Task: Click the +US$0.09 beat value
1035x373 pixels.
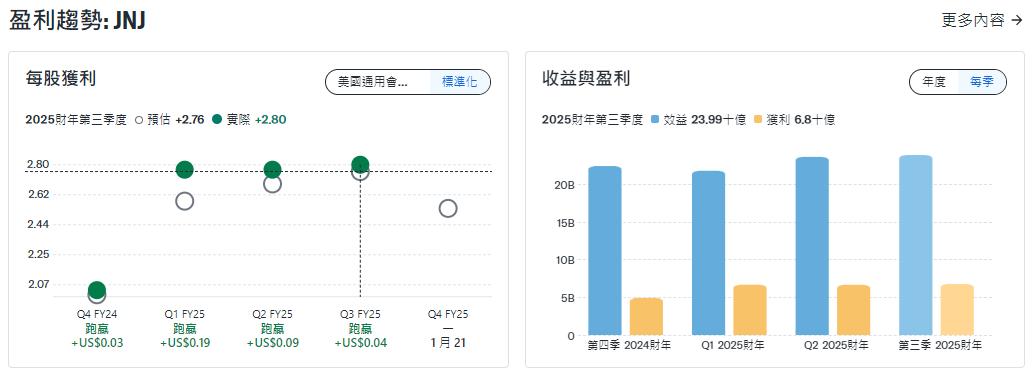Action: pos(273,343)
